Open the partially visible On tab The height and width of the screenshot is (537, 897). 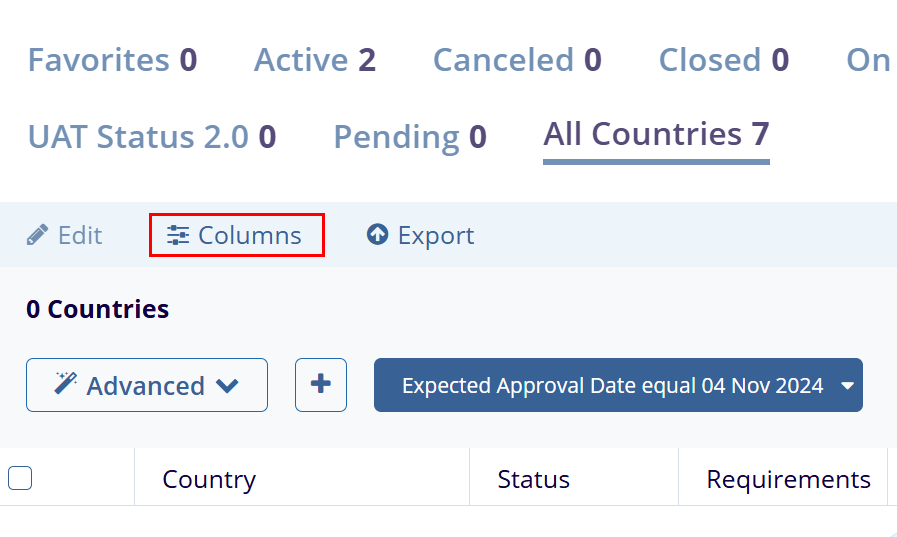868,61
